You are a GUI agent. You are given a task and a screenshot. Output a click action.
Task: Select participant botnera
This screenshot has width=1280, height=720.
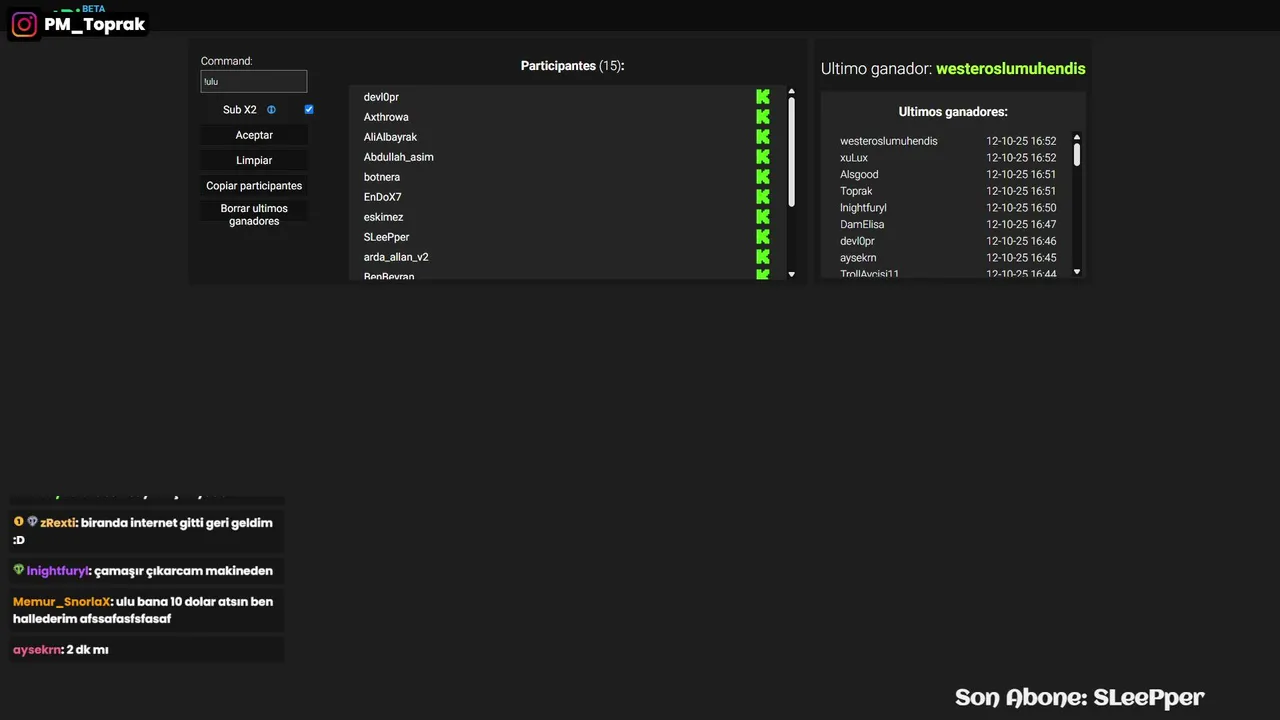381,177
